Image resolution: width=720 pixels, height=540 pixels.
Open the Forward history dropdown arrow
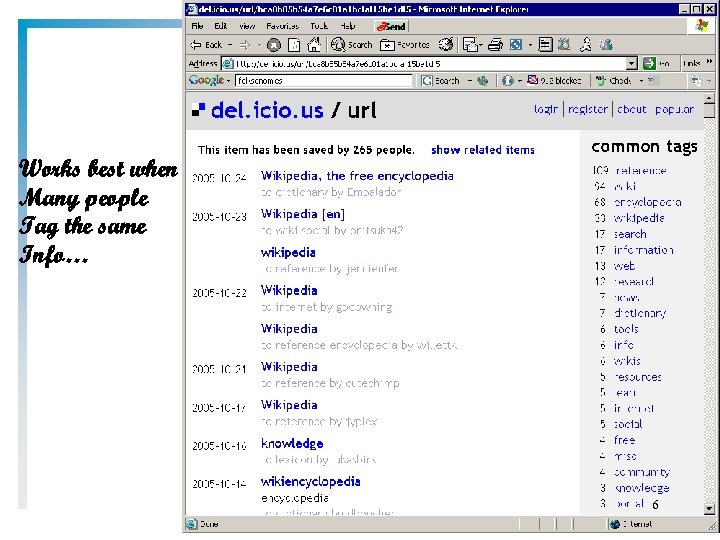coord(259,45)
